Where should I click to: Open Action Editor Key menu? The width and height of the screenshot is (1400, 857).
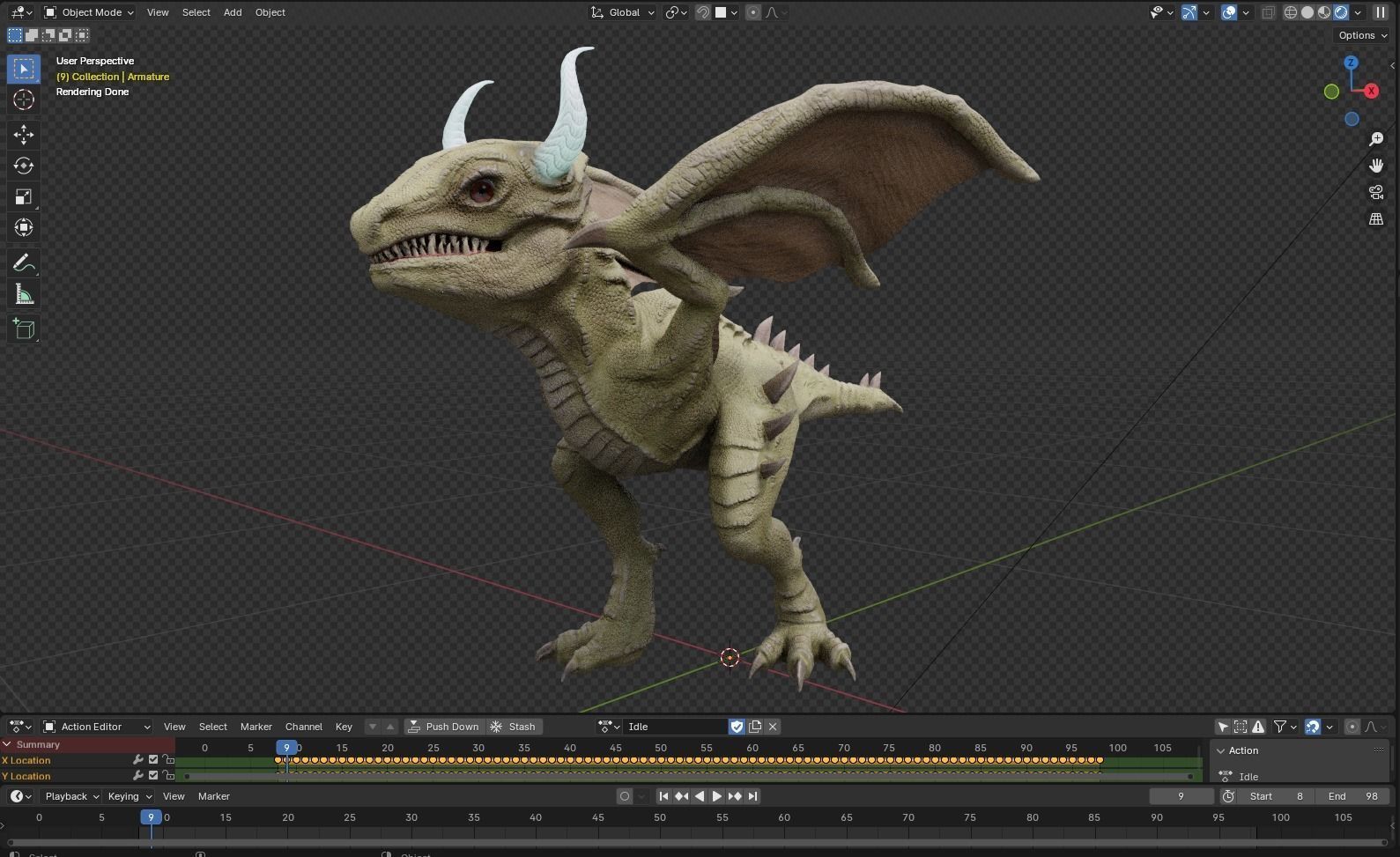(x=344, y=727)
